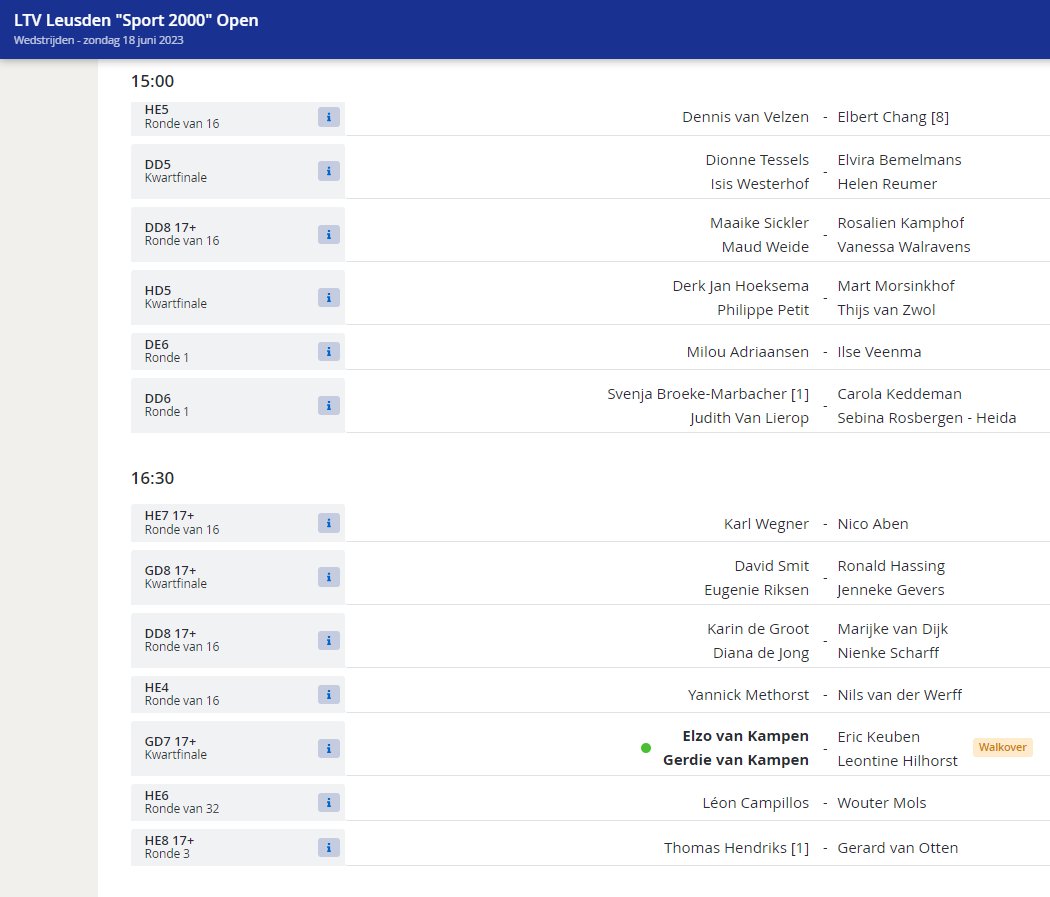
Task: Open player Rosalien Kamphof
Action: [901, 223]
